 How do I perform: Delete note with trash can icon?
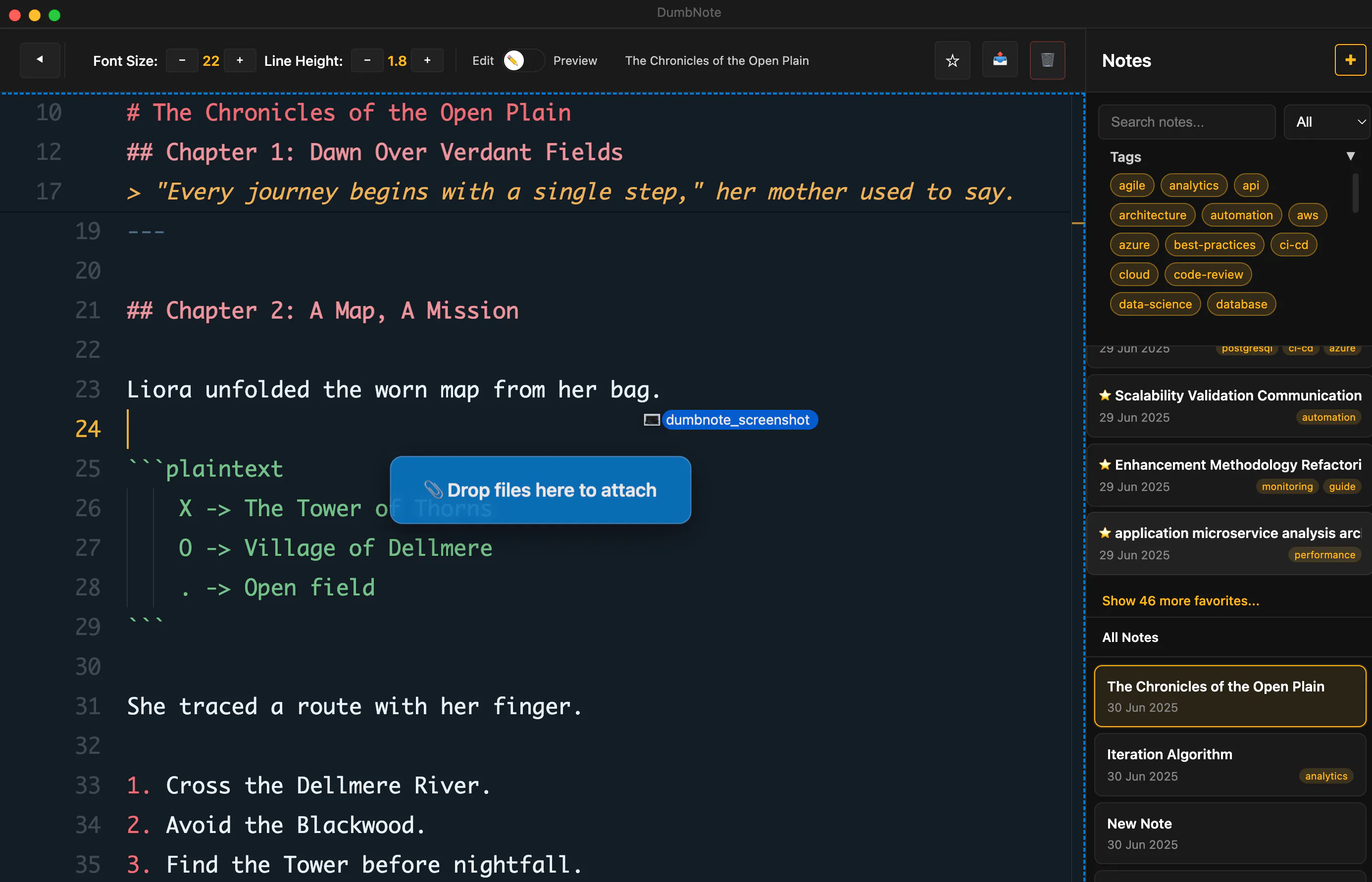click(x=1047, y=60)
